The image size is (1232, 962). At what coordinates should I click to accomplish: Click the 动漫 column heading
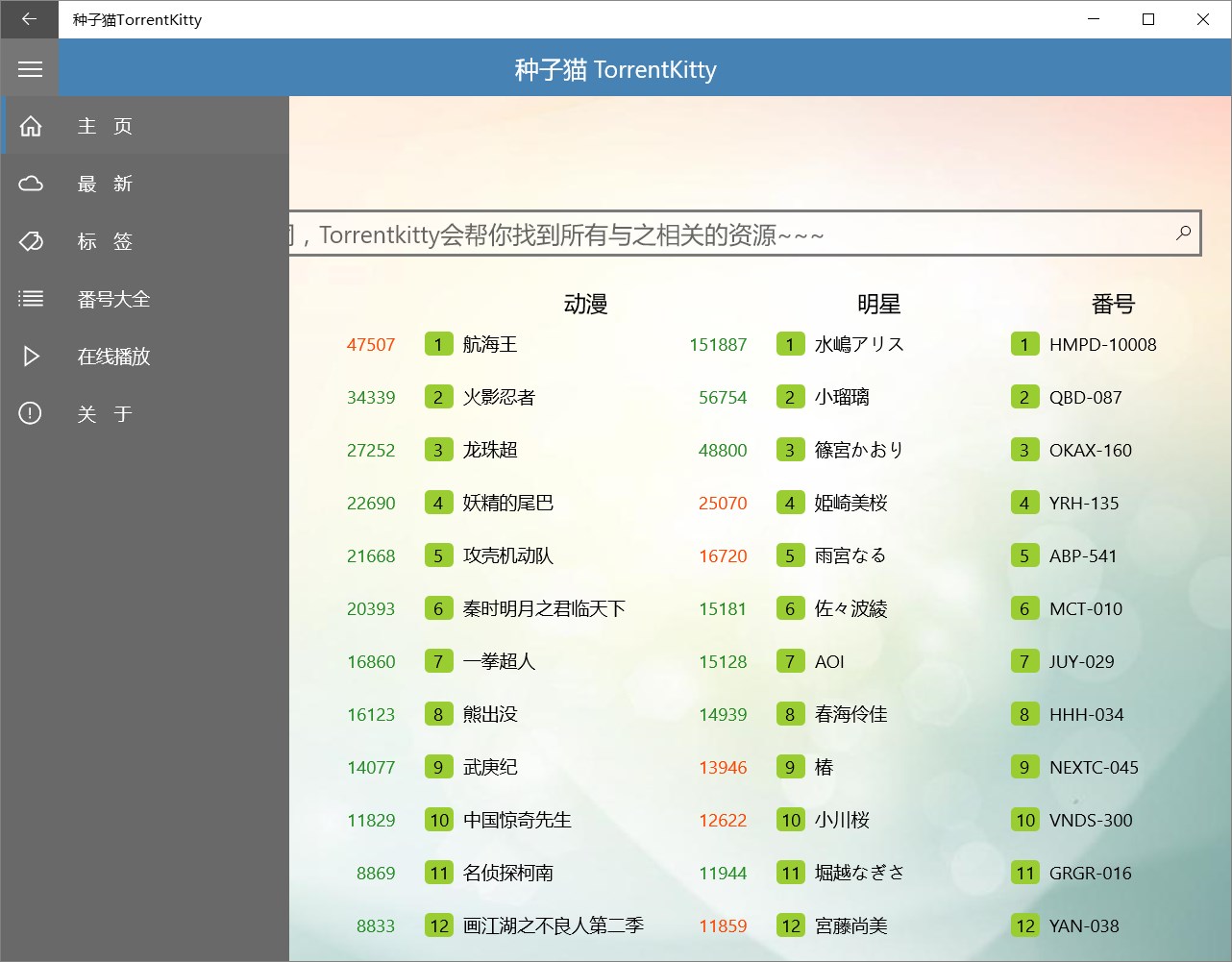pyautogui.click(x=586, y=305)
